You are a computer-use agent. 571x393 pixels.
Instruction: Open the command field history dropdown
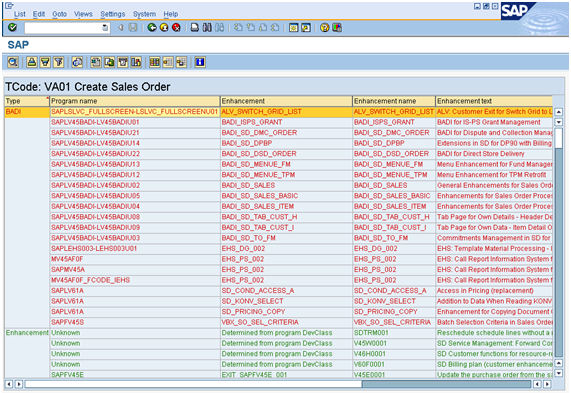point(105,28)
